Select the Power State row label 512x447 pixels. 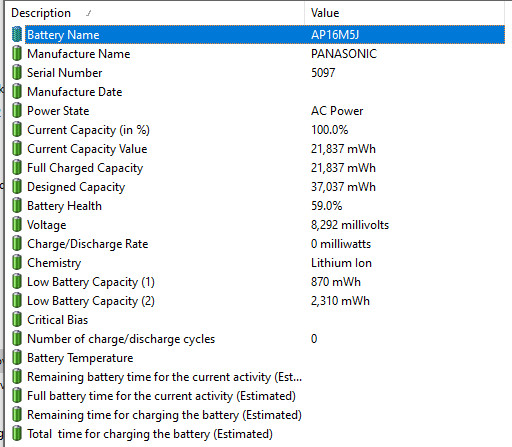tap(58, 111)
